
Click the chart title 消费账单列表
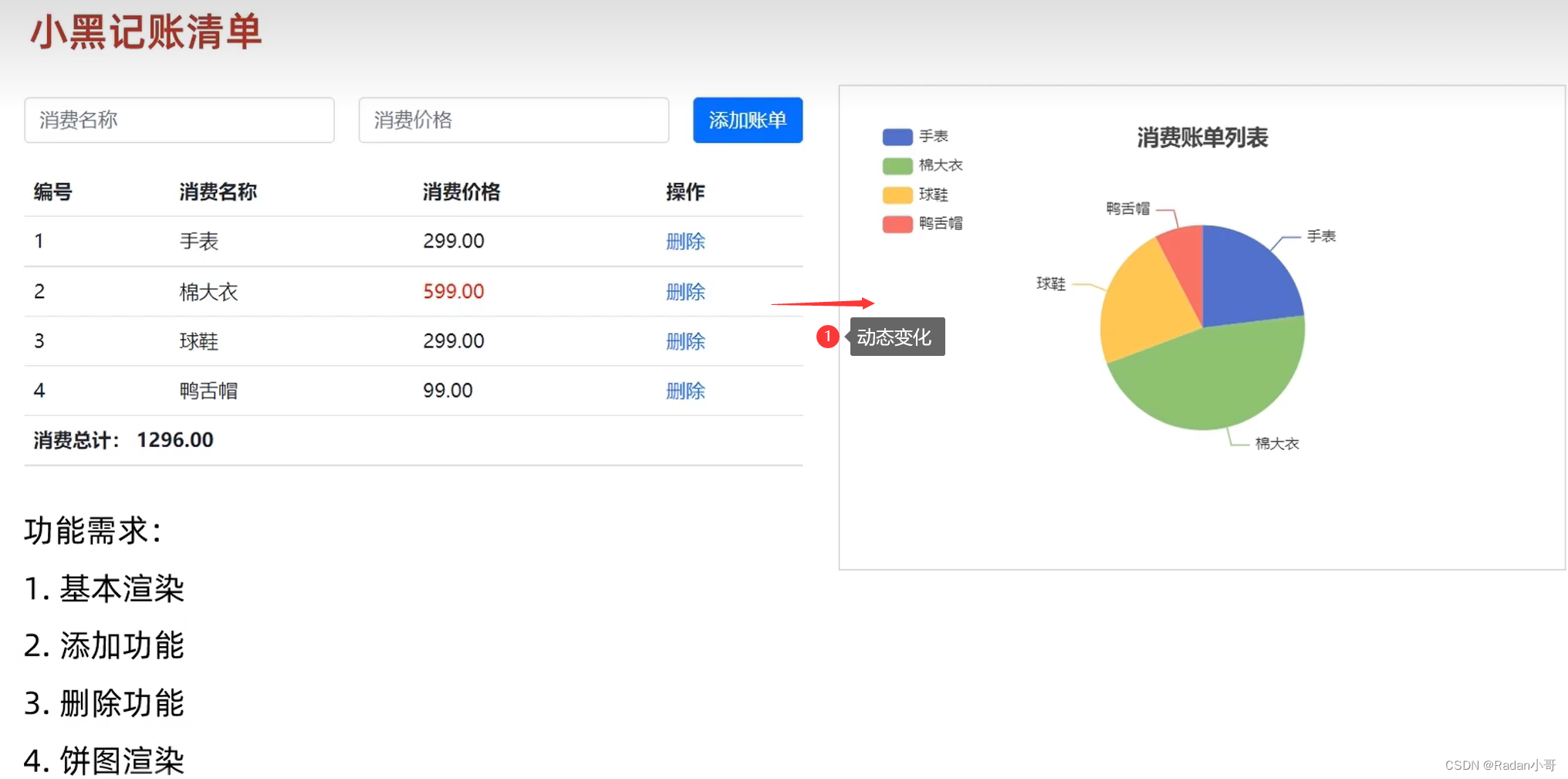[1202, 138]
